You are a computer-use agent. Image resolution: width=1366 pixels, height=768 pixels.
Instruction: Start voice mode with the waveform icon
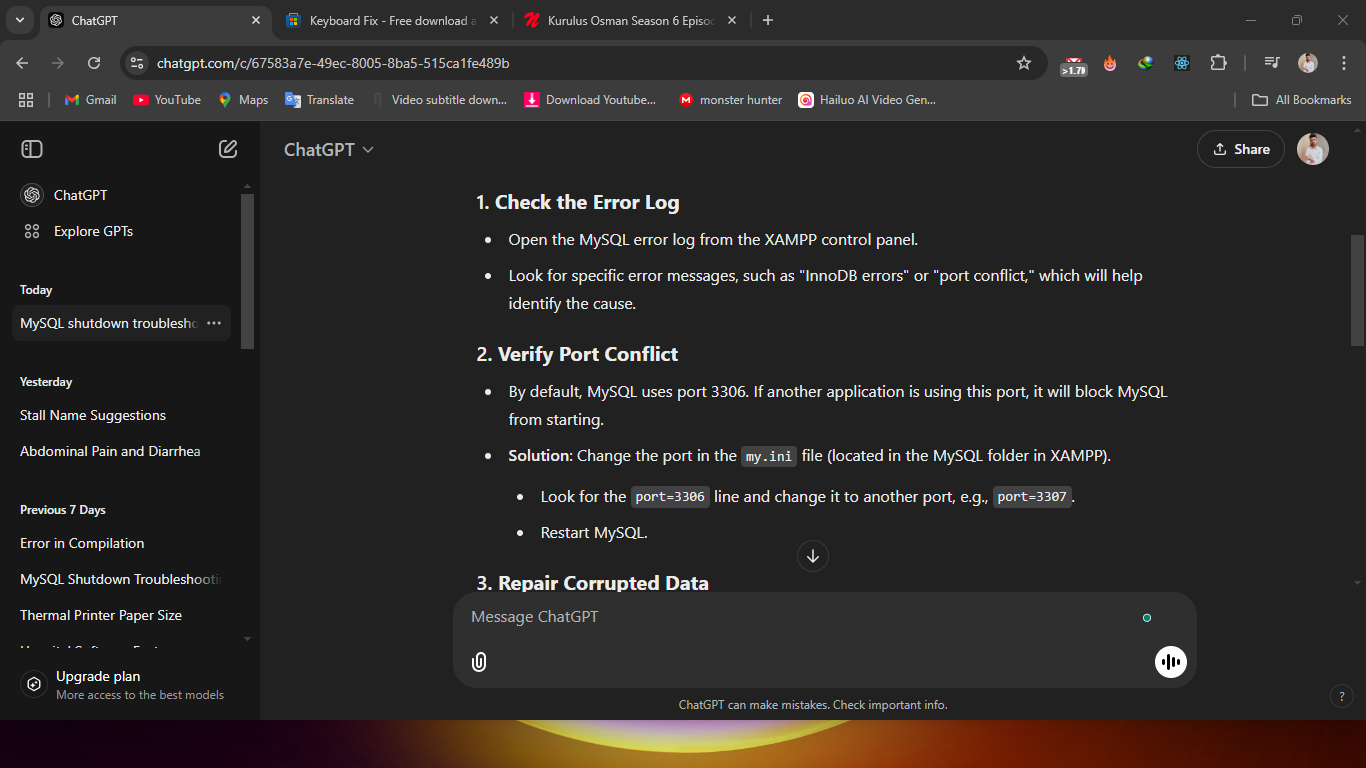(1170, 662)
